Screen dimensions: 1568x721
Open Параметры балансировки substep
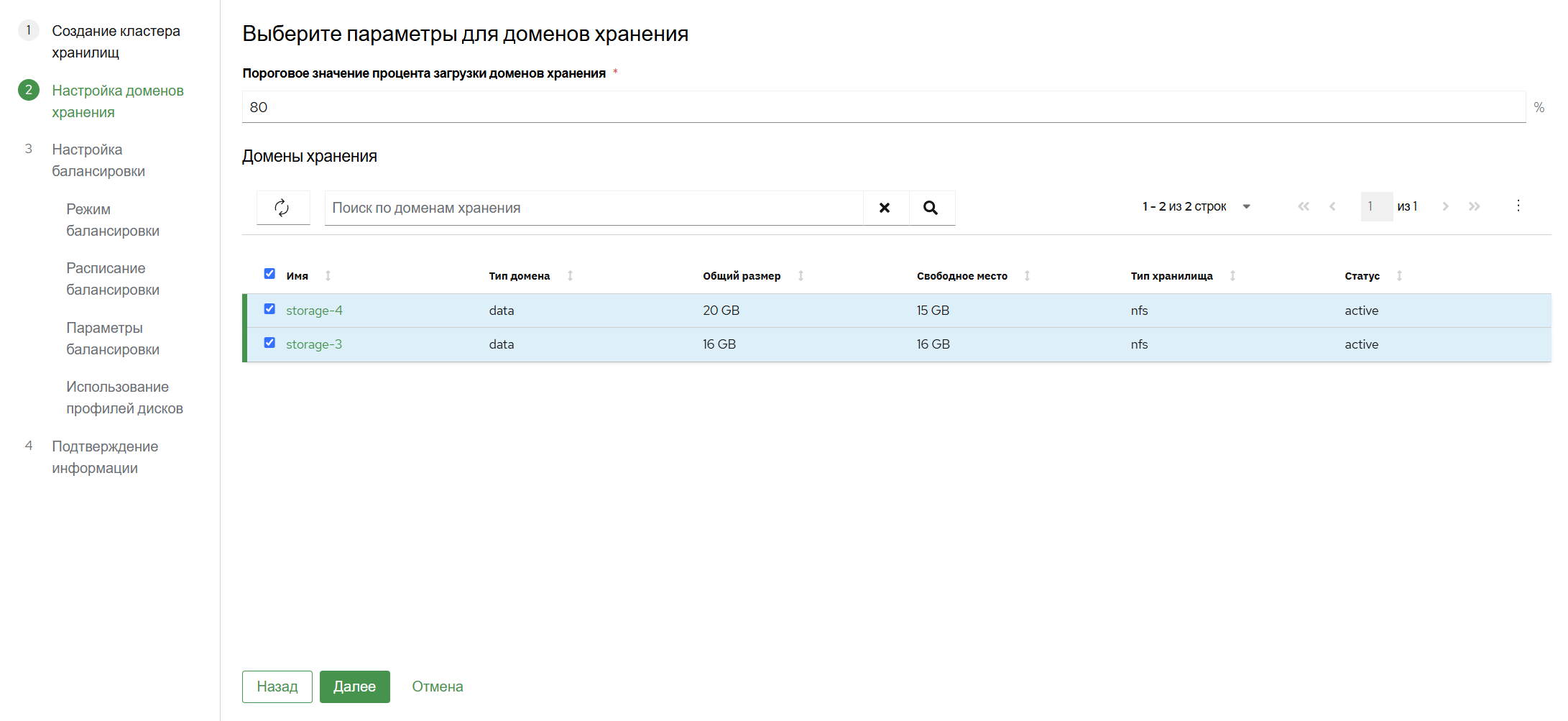pyautogui.click(x=113, y=339)
